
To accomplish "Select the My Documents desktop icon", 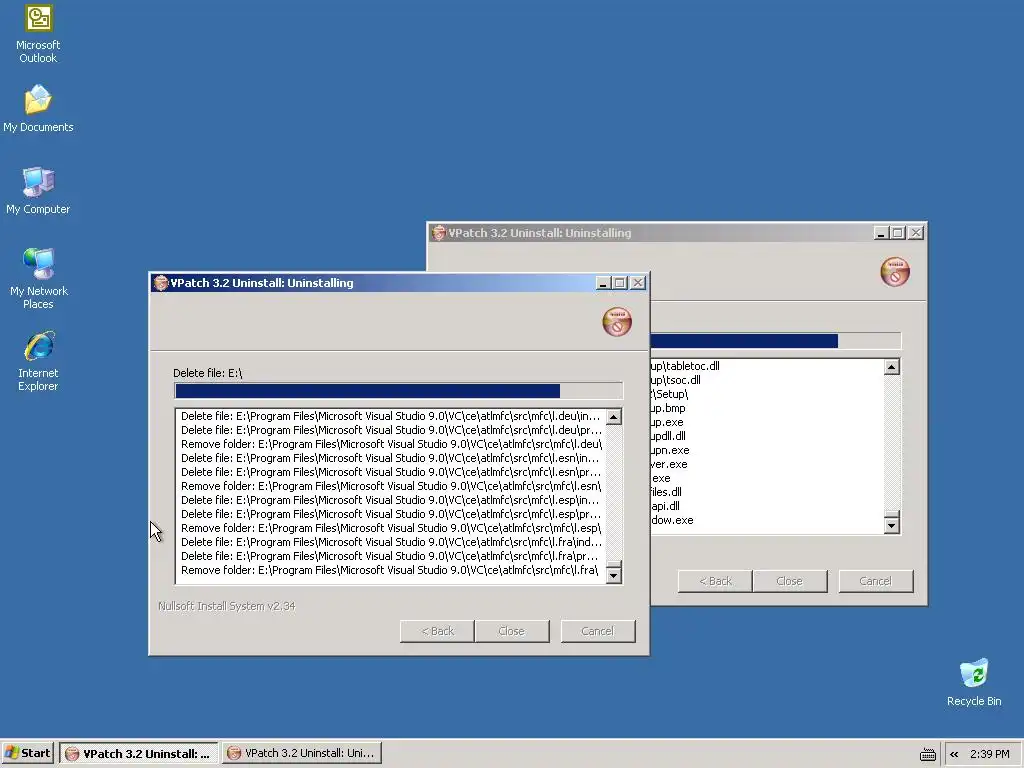I will (38, 108).
